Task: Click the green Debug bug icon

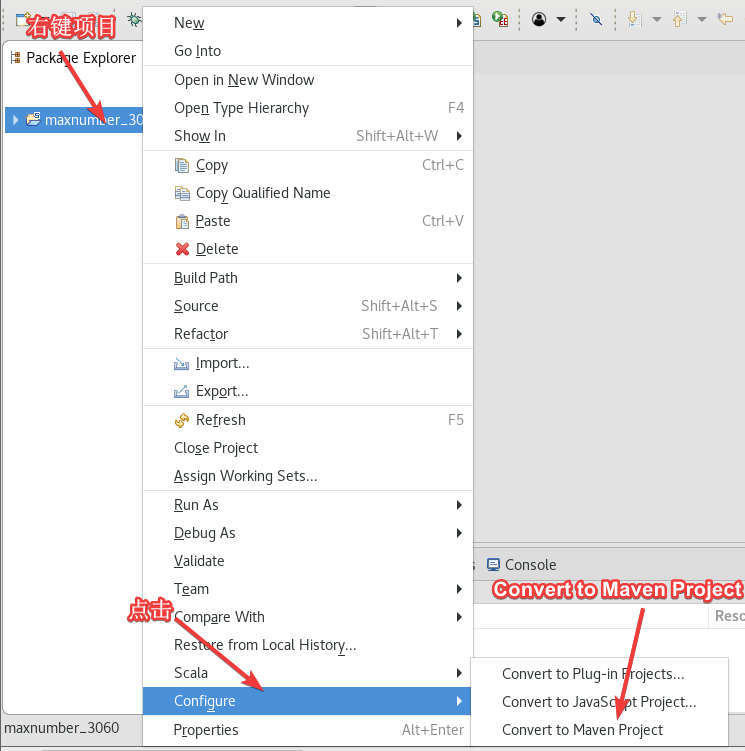Action: pos(134,19)
